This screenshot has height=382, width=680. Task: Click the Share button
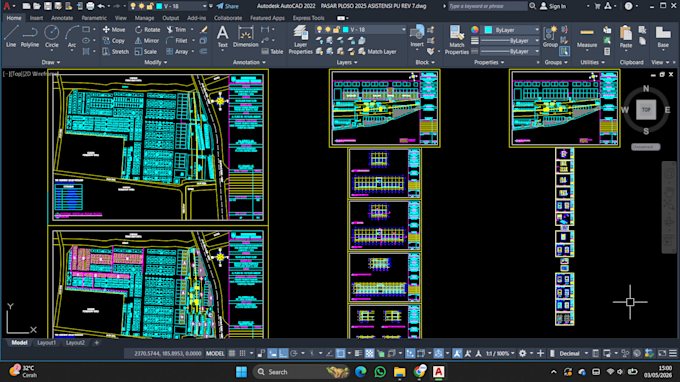(x=228, y=6)
